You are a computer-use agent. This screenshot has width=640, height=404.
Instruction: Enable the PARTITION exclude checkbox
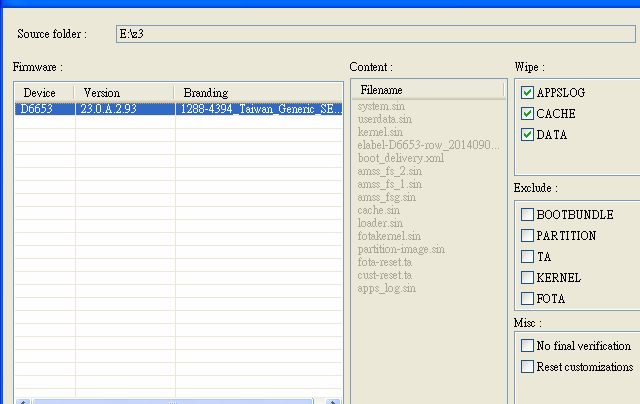[527, 235]
